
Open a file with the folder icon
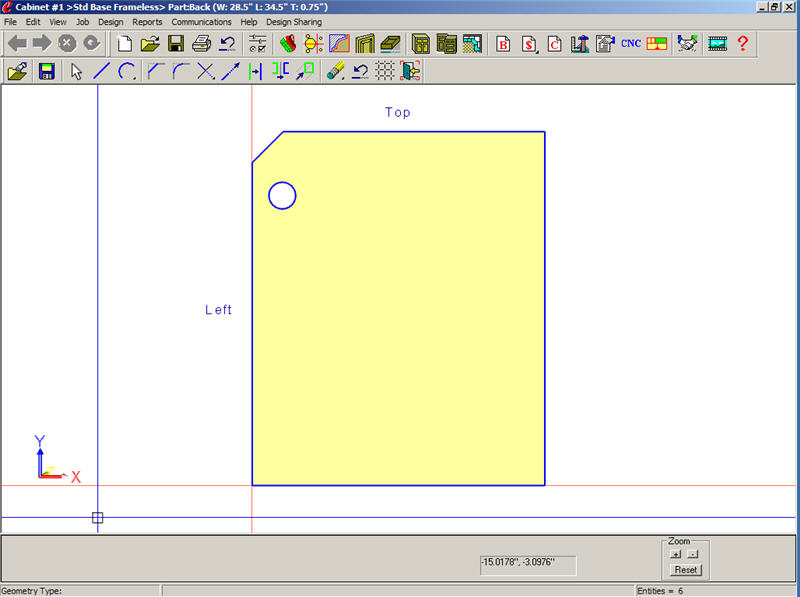pyautogui.click(x=150, y=43)
